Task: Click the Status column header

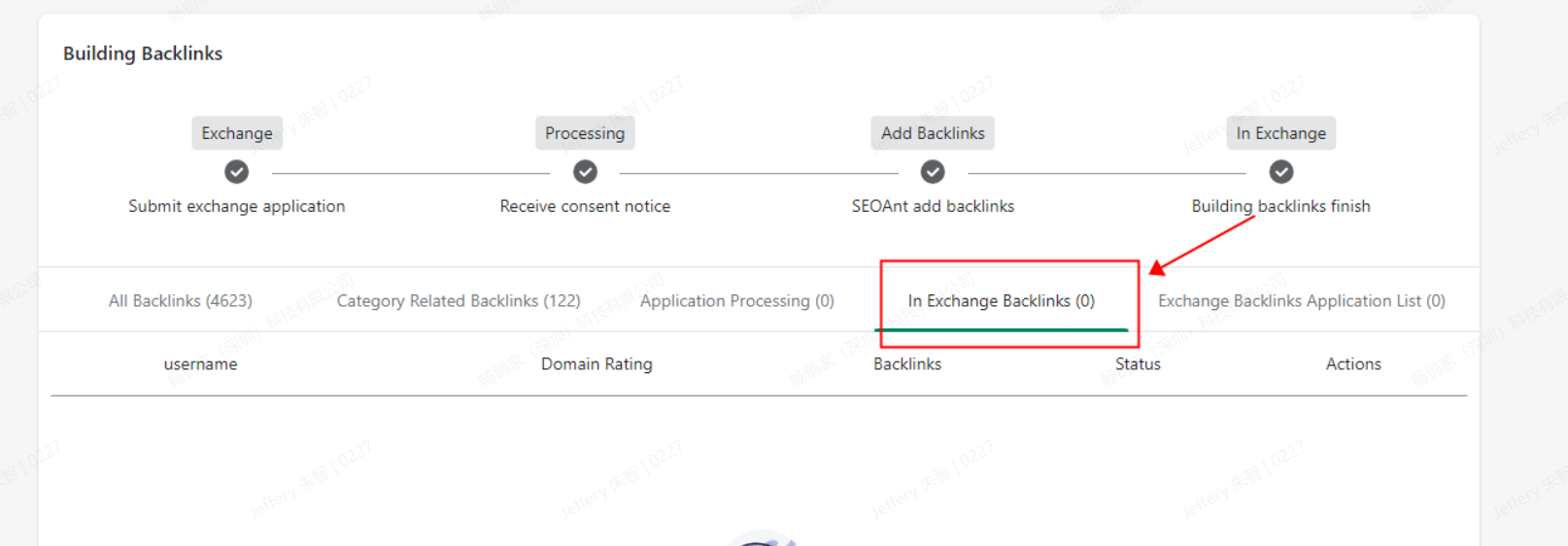Action: [x=1138, y=364]
